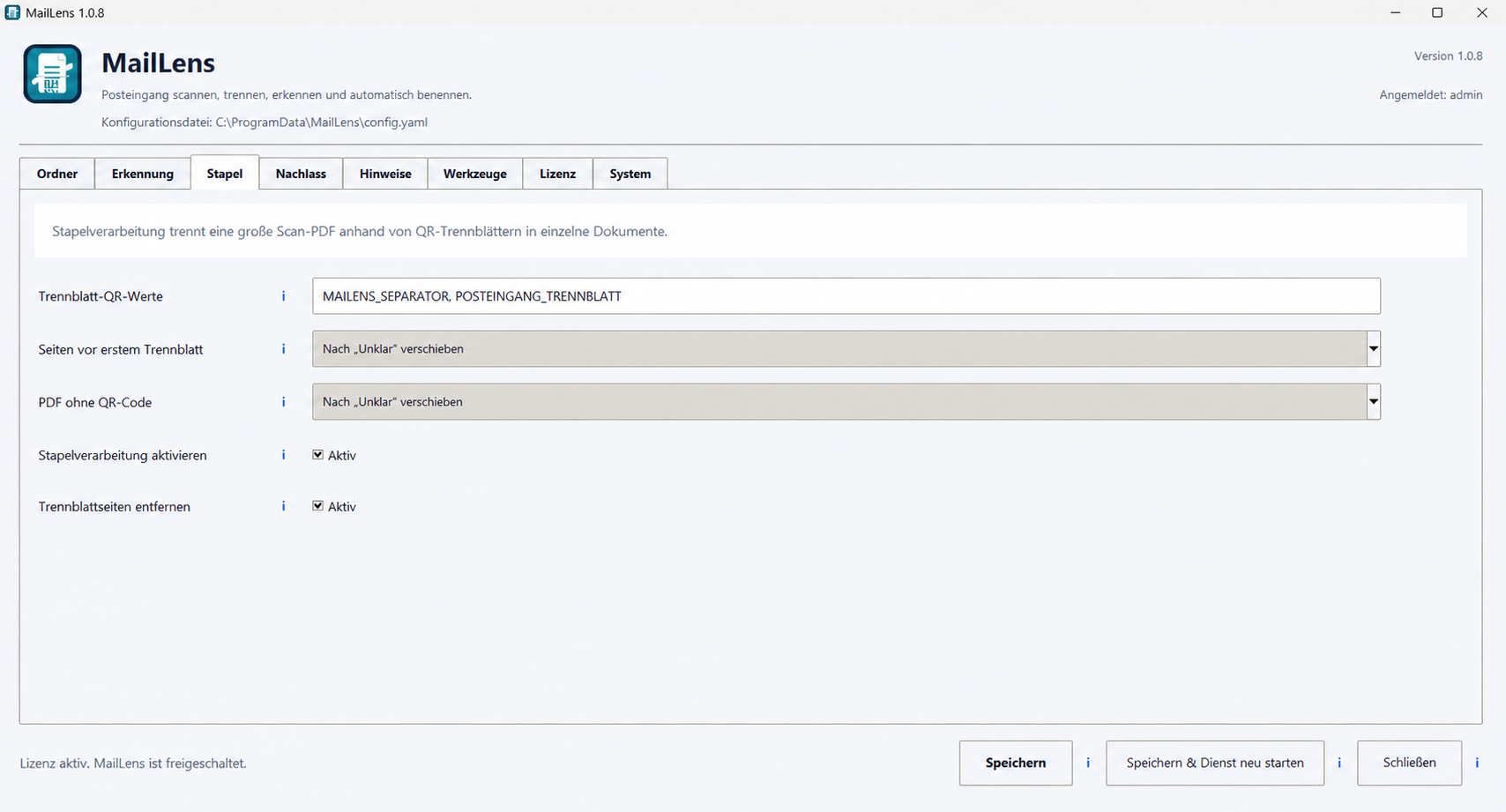
Task: Open info icon for Stapelverarbeitung aktivieren
Action: click(x=283, y=455)
